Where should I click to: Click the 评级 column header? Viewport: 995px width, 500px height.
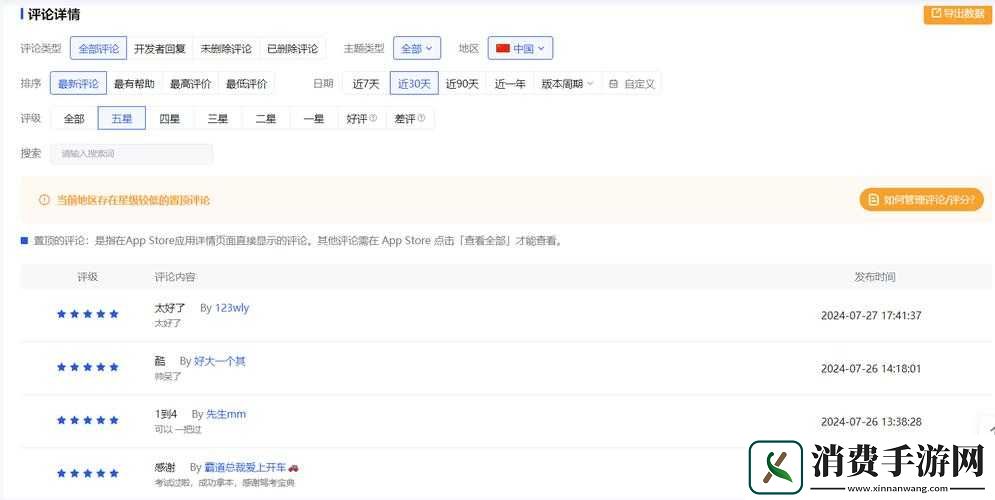click(88, 277)
